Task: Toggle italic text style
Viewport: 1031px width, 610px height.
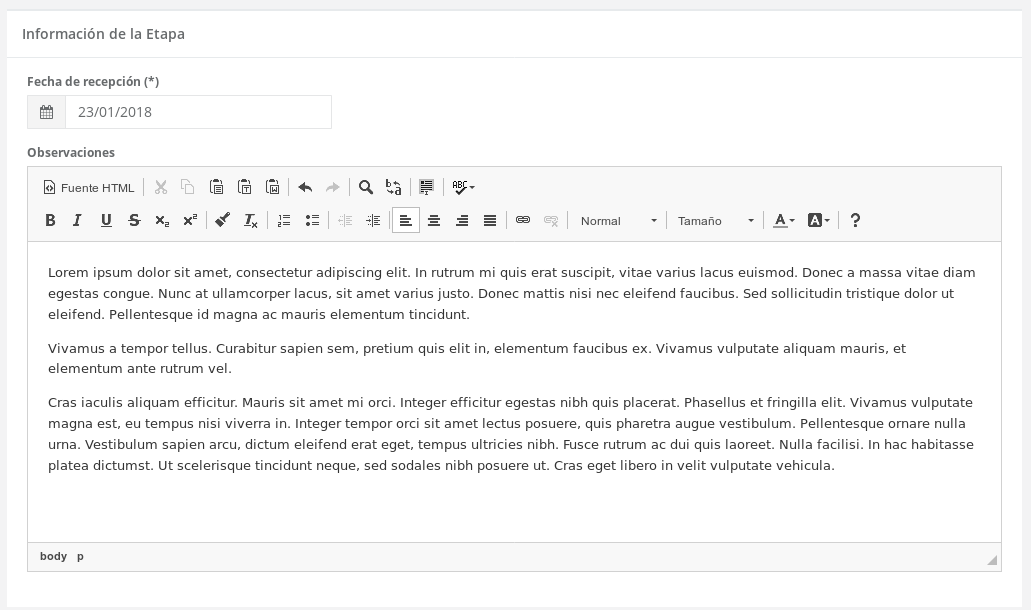Action: (x=77, y=221)
